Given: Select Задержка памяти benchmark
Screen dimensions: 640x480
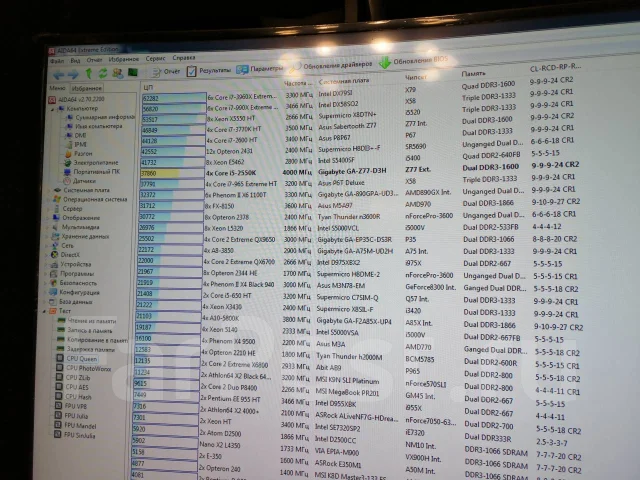Looking at the screenshot, I should click(x=86, y=349).
